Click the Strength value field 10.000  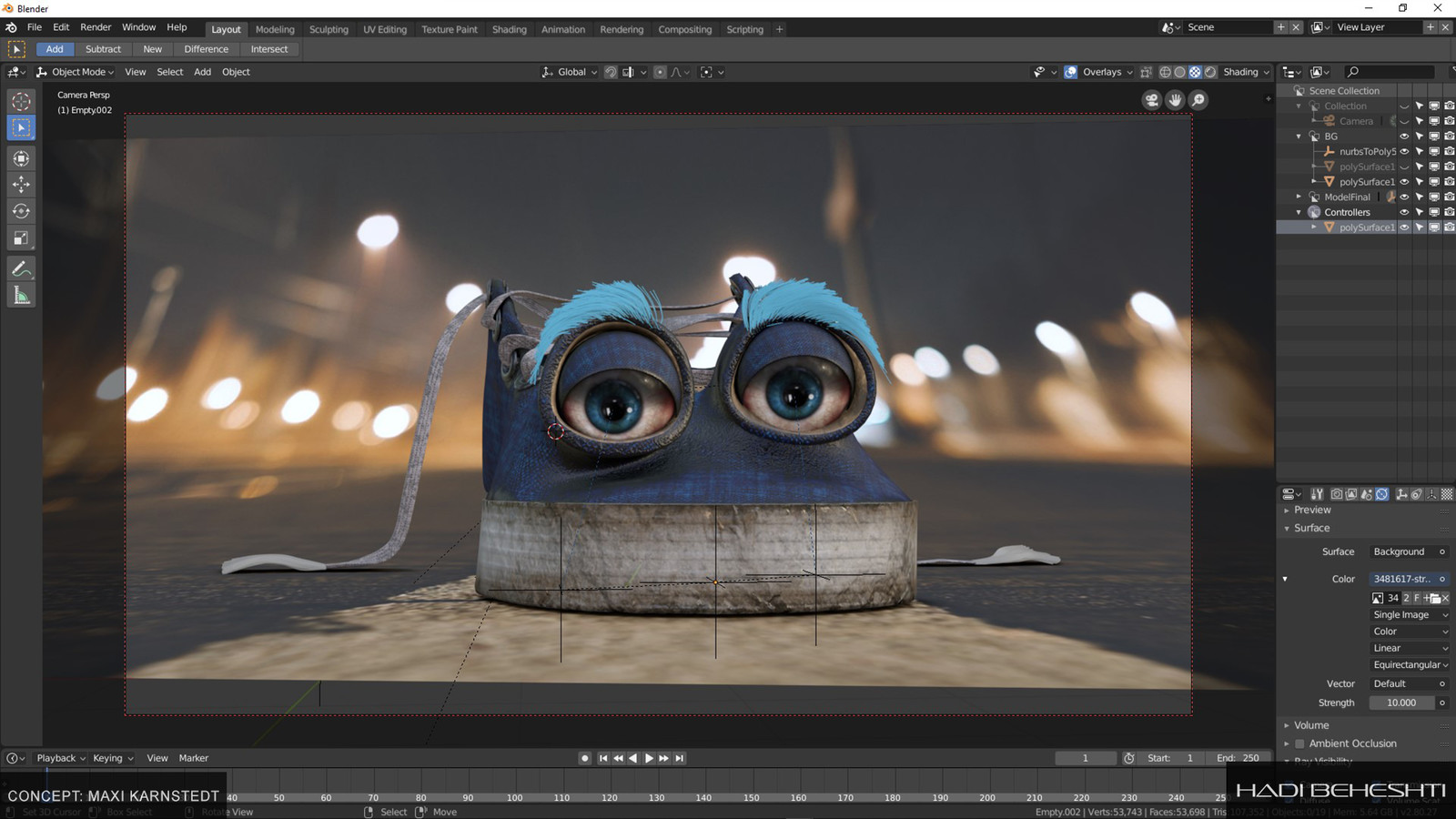(1401, 703)
